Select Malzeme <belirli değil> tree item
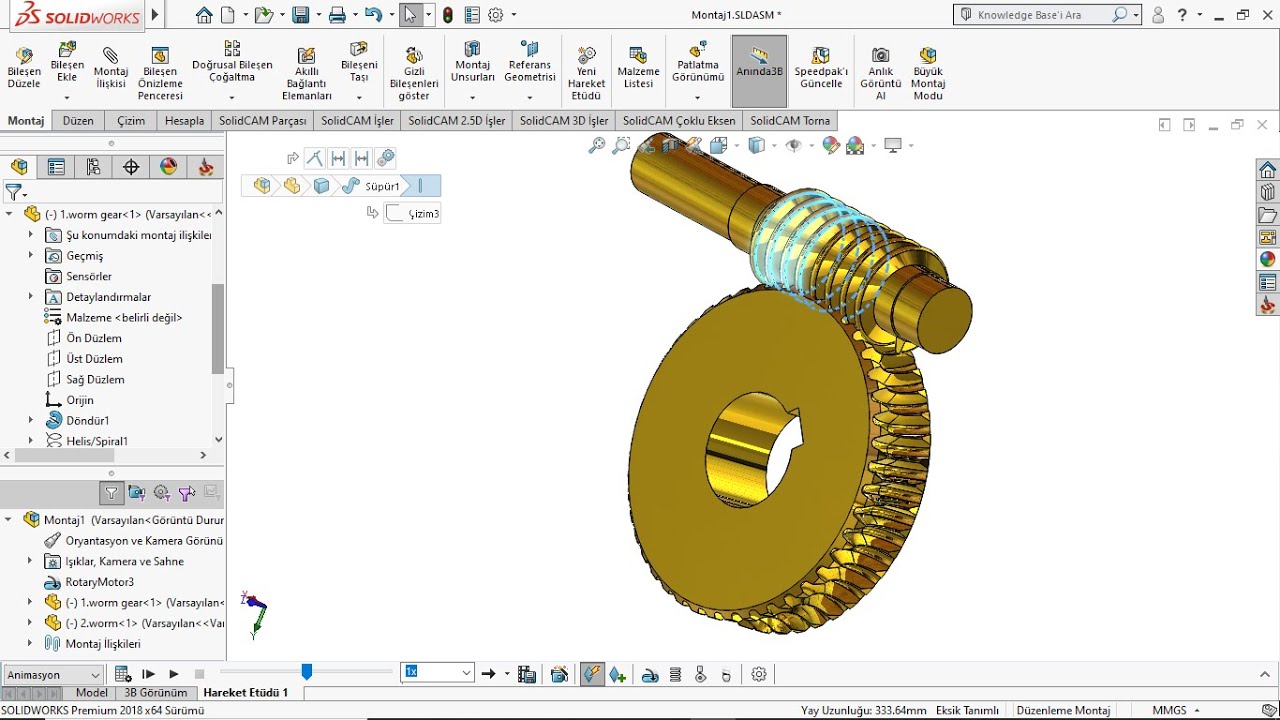This screenshot has height=720, width=1280. [x=124, y=317]
